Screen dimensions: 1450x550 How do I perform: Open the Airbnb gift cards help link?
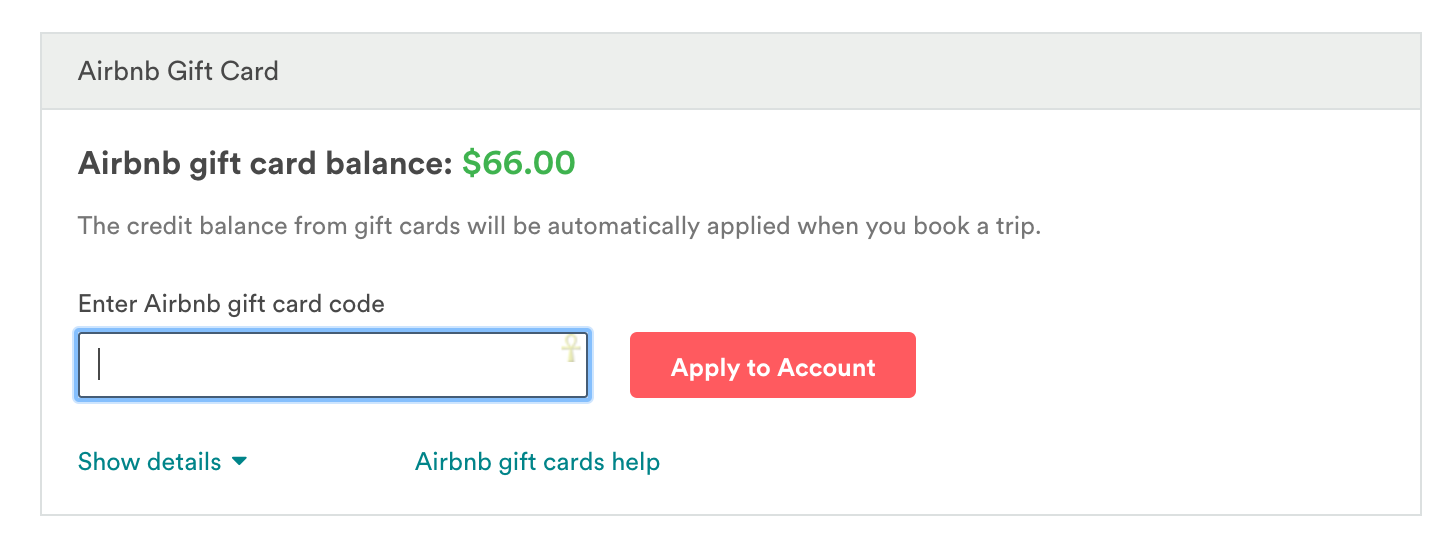point(537,462)
